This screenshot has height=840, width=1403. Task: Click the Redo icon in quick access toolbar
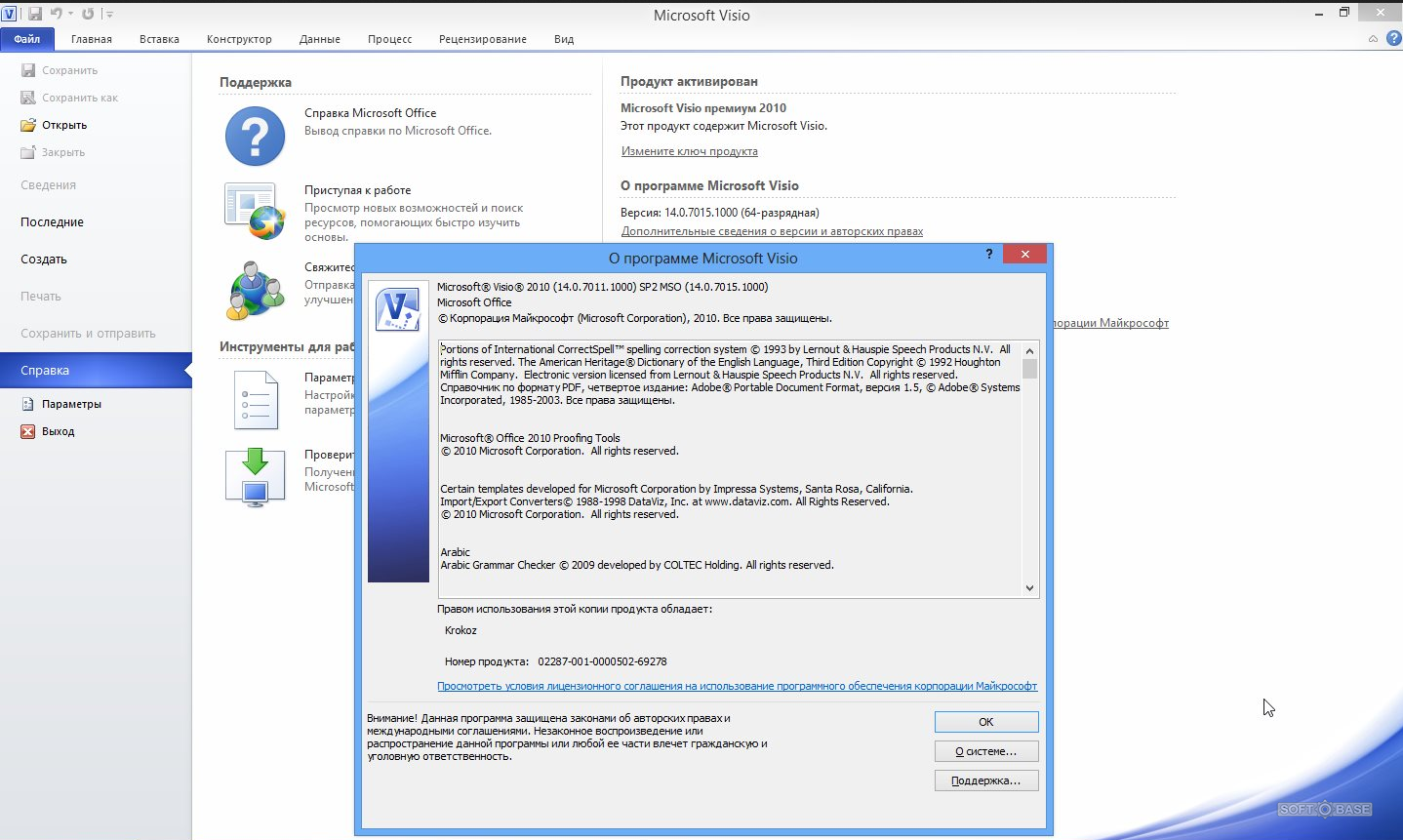click(x=88, y=14)
